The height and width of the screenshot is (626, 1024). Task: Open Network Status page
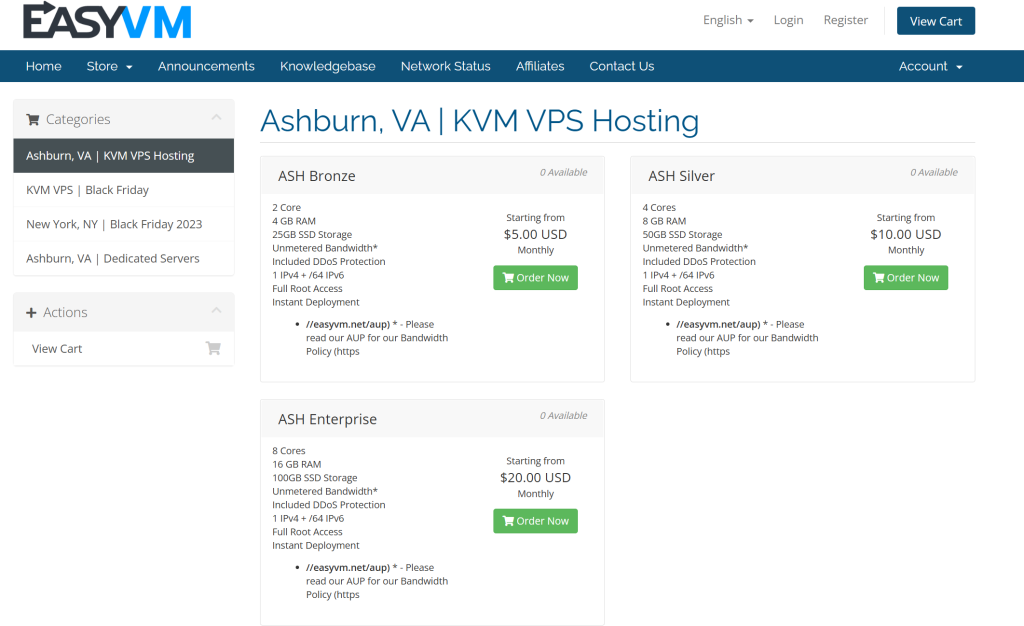tap(445, 66)
